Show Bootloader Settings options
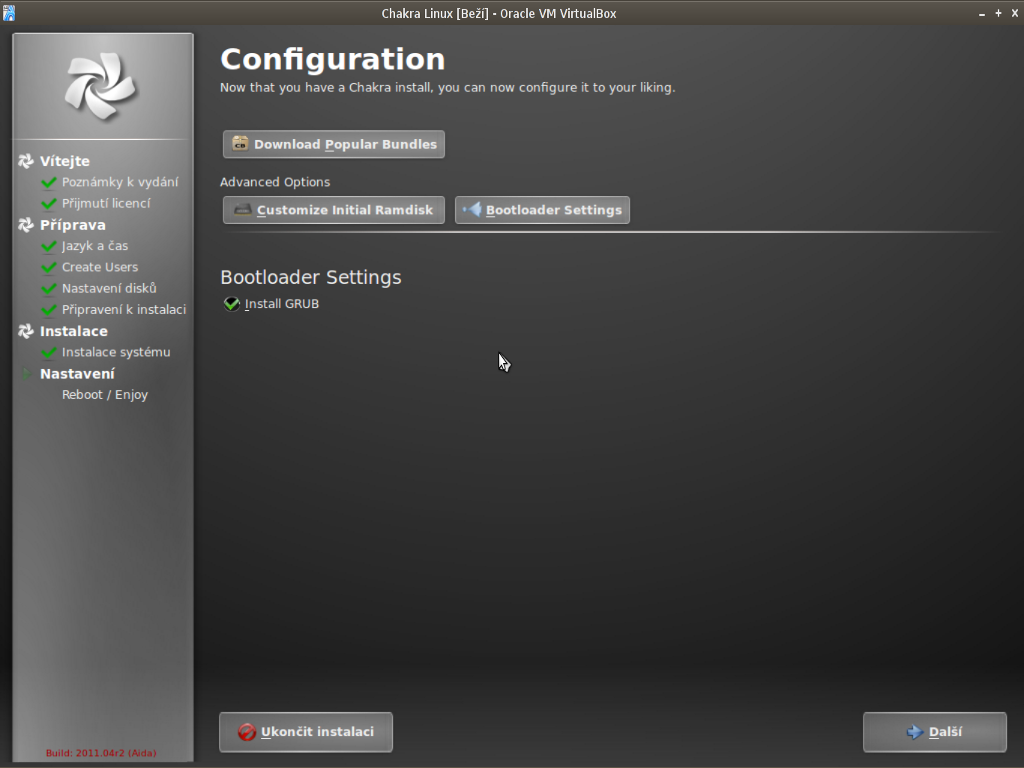Image resolution: width=1024 pixels, height=768 pixels. (x=543, y=210)
